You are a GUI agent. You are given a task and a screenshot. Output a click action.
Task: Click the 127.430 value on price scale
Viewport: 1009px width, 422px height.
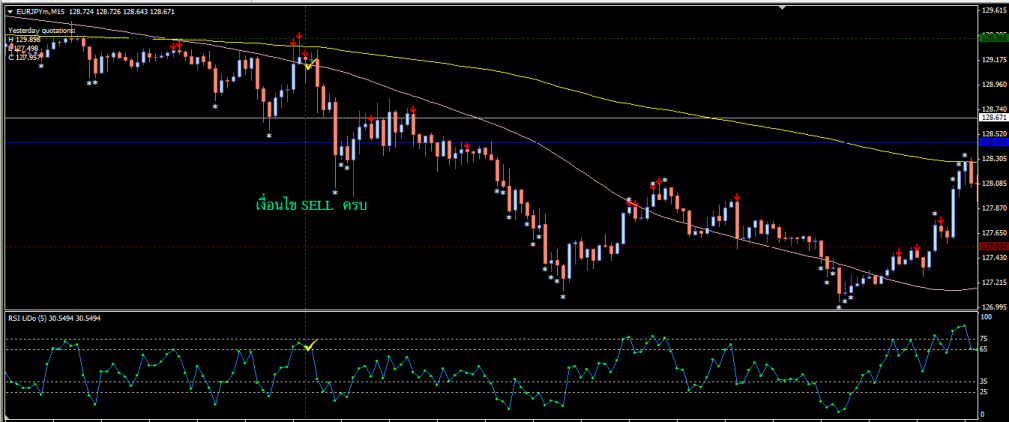click(x=993, y=258)
